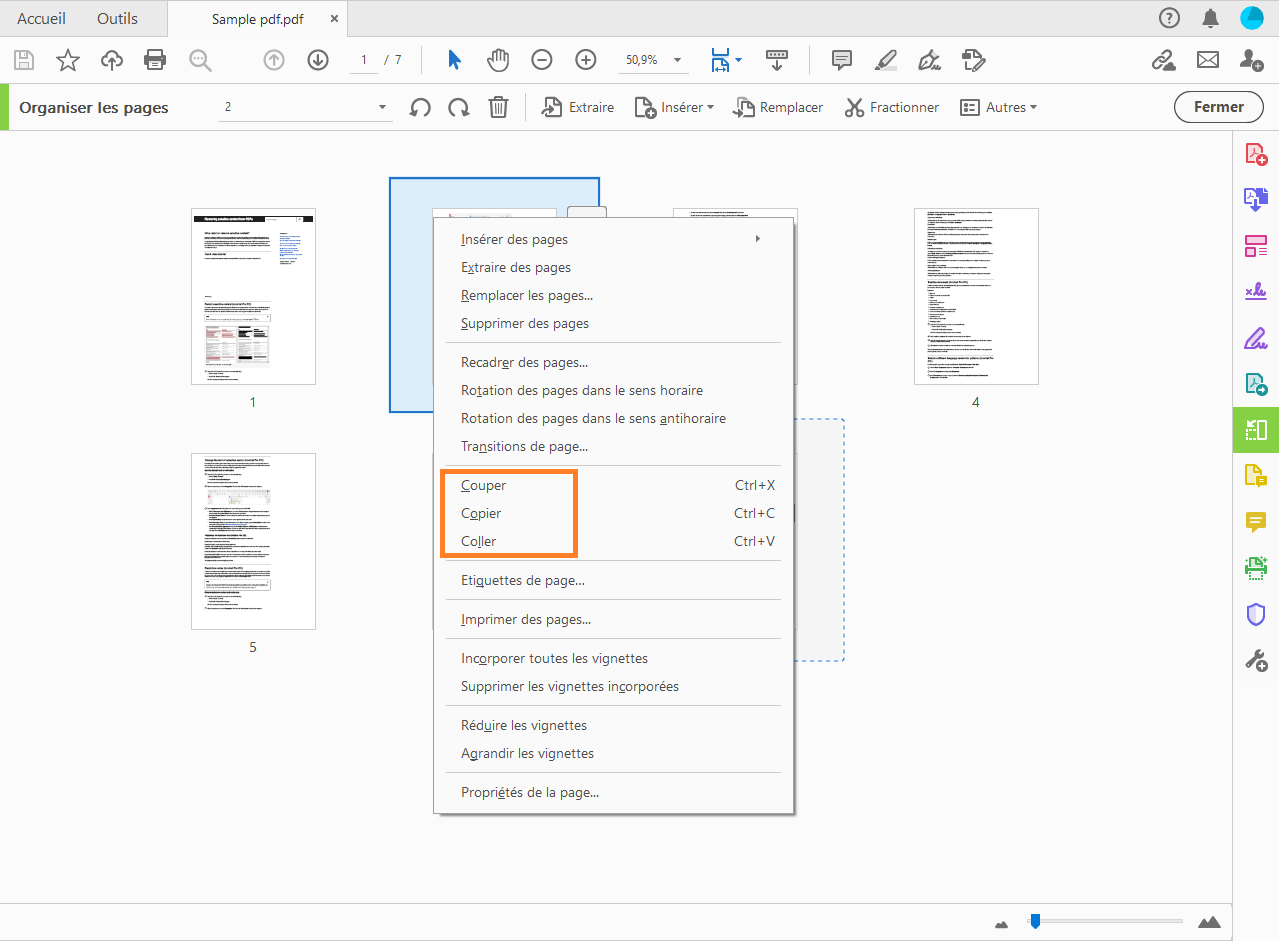Select the highlighter icon in the toolbar

coord(885,60)
